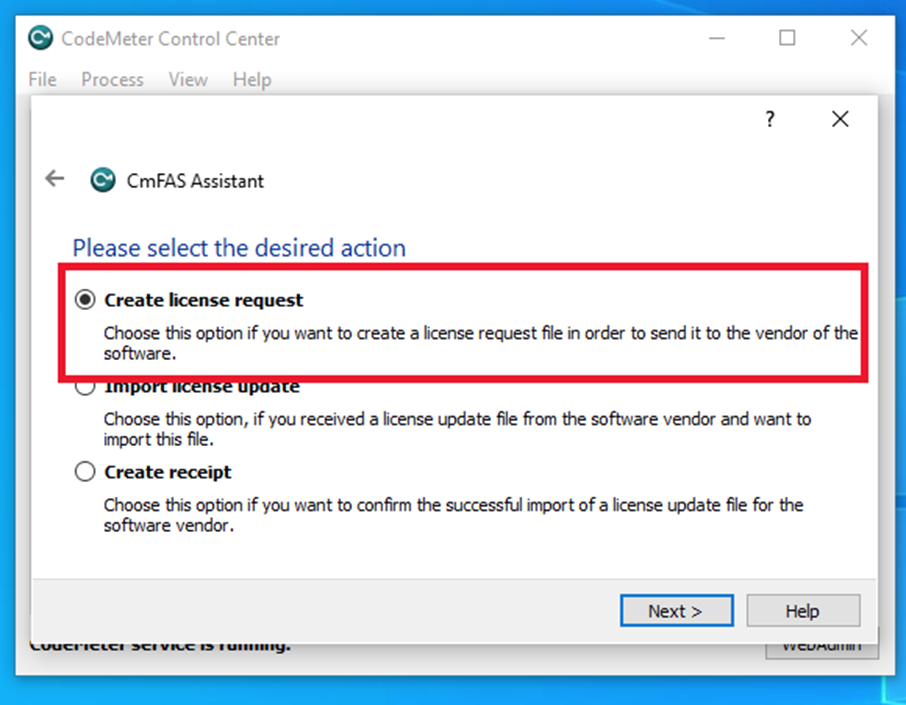Go back using the left arrow

coord(55,179)
